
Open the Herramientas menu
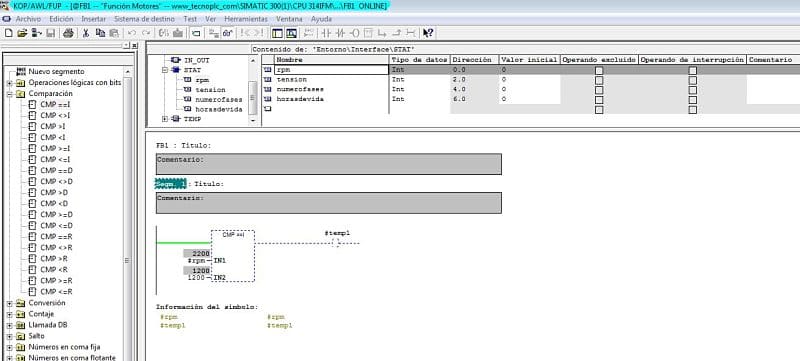(246, 19)
